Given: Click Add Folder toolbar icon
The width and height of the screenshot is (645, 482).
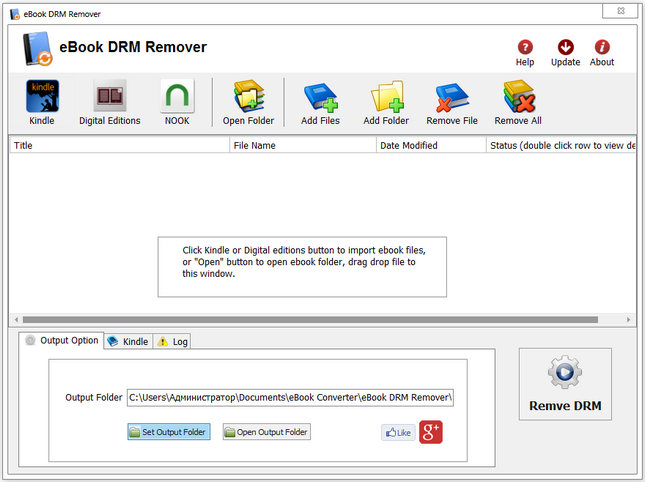Looking at the screenshot, I should (386, 98).
